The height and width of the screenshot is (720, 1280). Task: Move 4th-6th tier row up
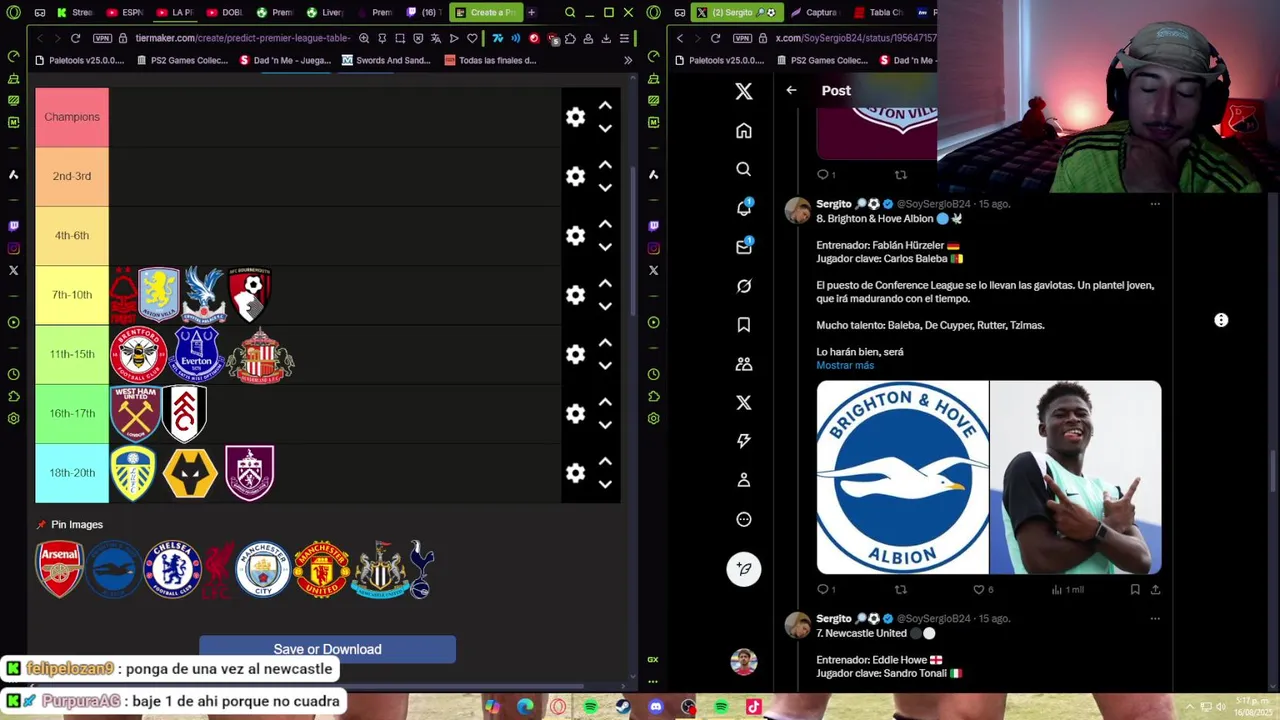pos(605,224)
